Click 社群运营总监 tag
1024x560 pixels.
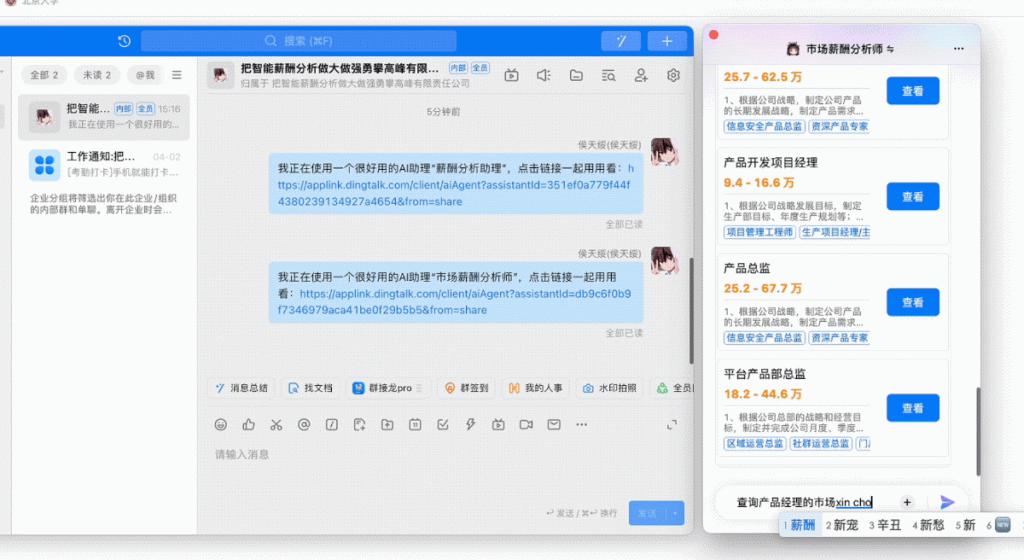[x=821, y=444]
